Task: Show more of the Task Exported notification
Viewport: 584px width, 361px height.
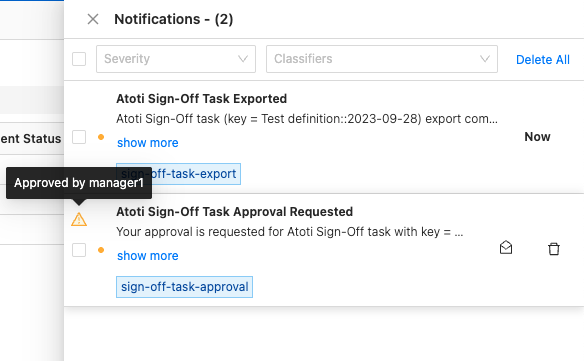Action: coord(147,143)
